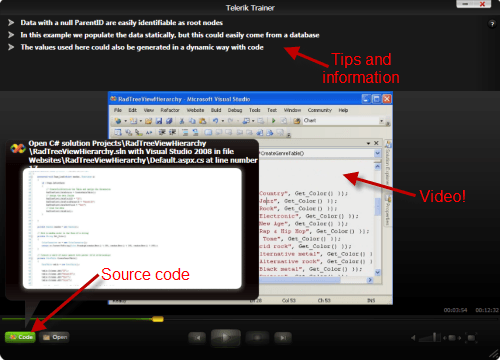Click the Copy icon in toolbar
This screenshot has height=360, width=500.
pyautogui.click(x=192, y=121)
